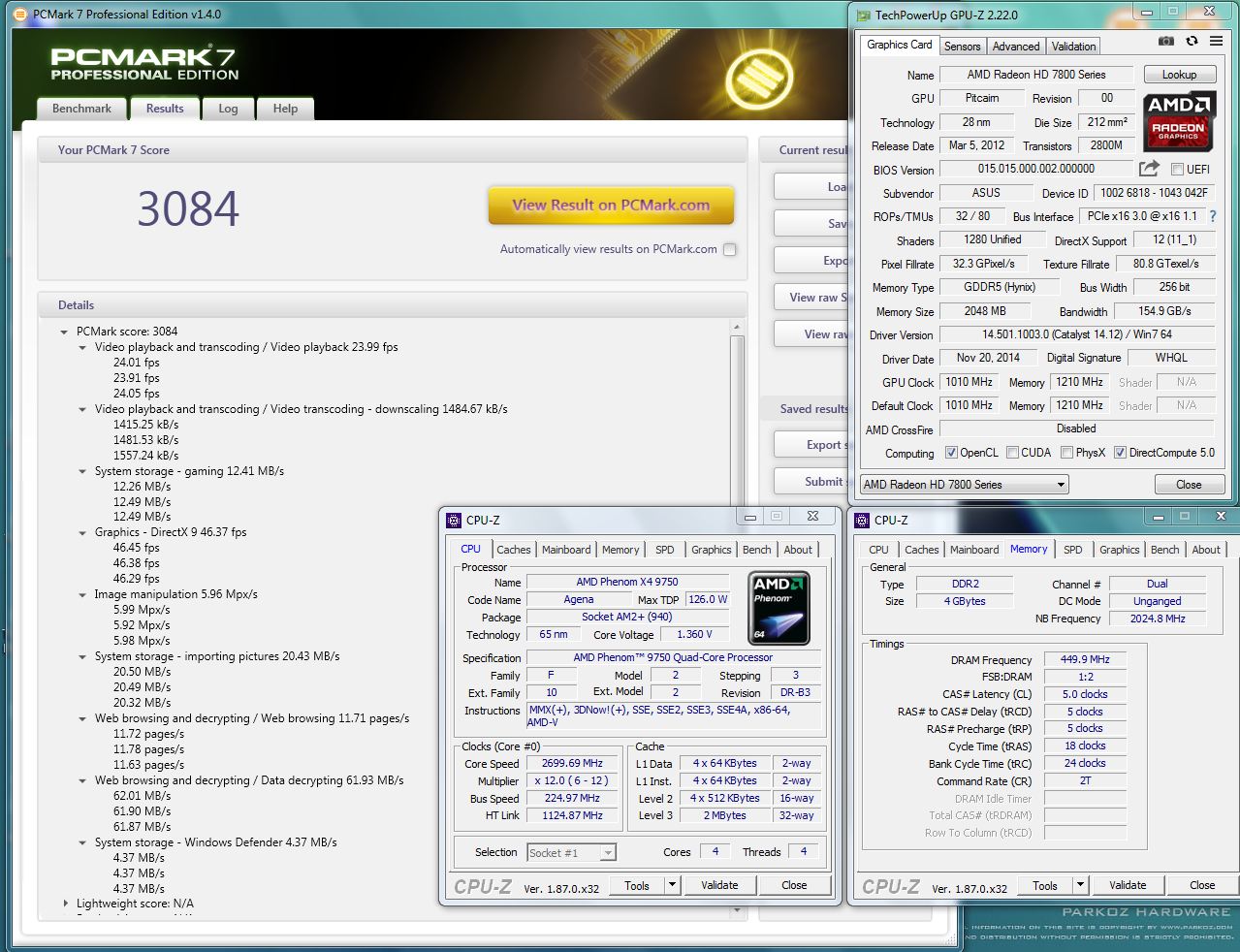
Task: Open the SPD tab in the CPU-Z Memory window
Action: click(x=1072, y=550)
